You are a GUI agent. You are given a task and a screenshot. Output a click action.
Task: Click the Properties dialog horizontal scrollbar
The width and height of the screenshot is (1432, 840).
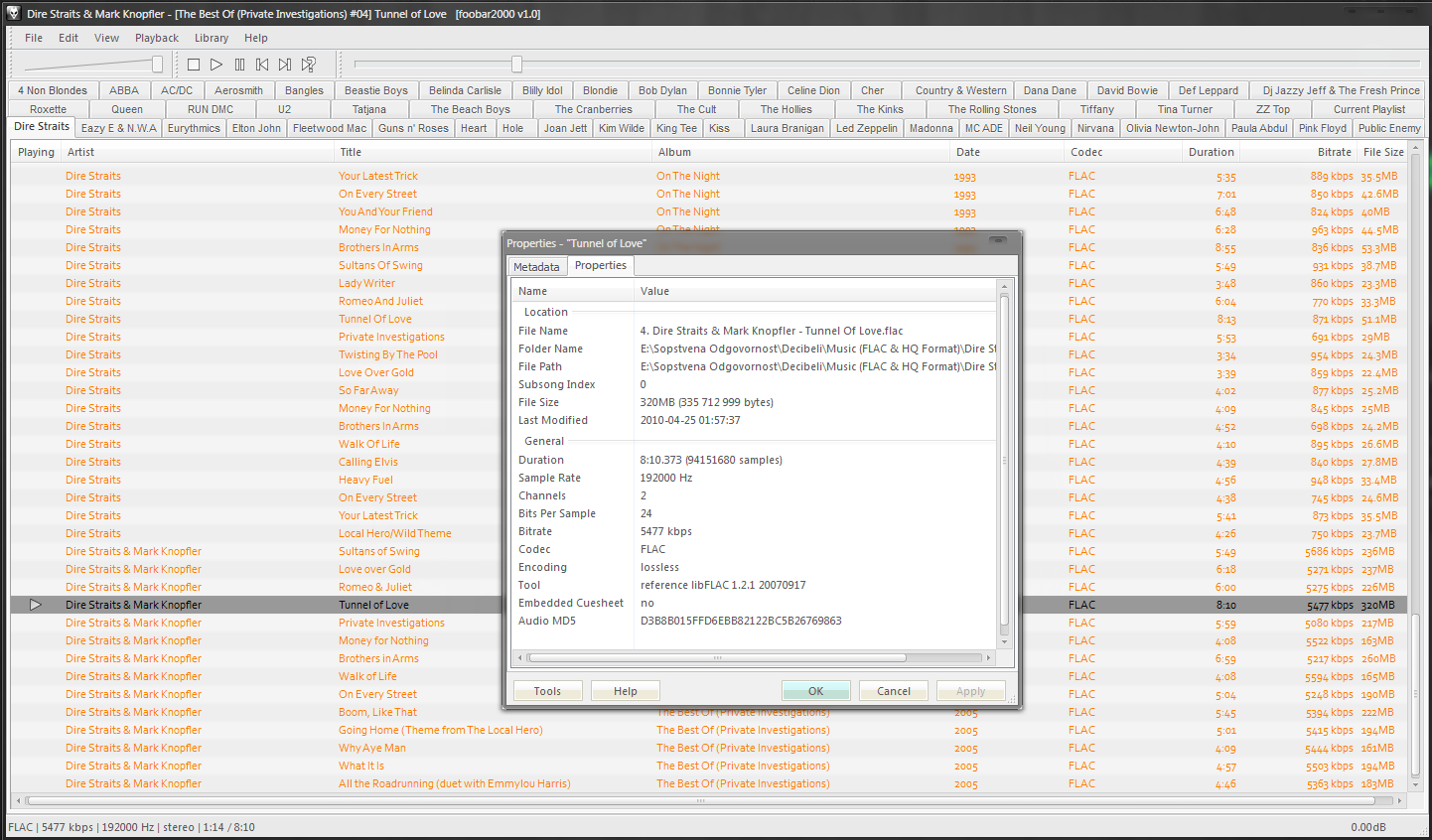click(x=717, y=657)
